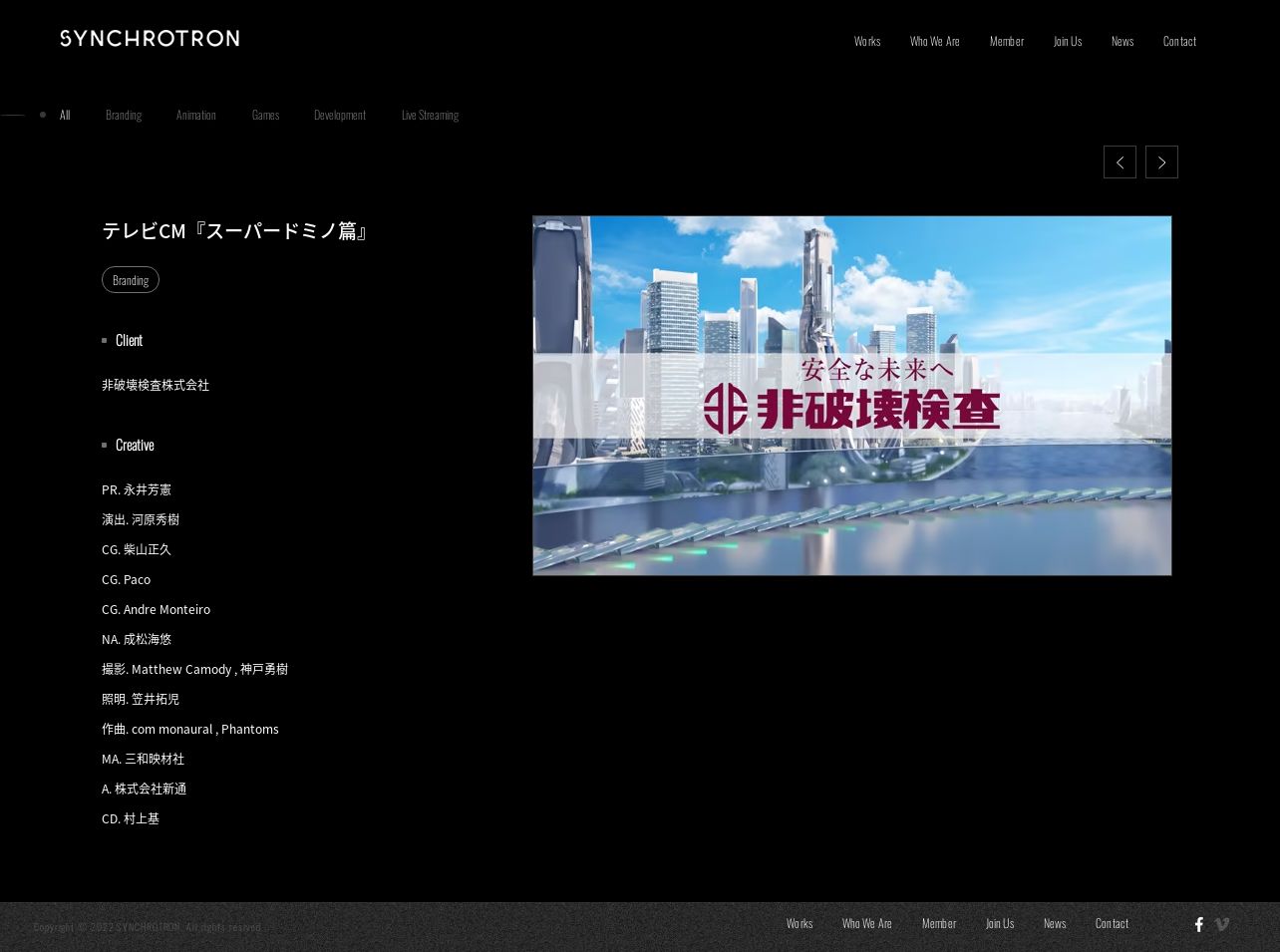Go to previous work arrow

pos(1120,161)
